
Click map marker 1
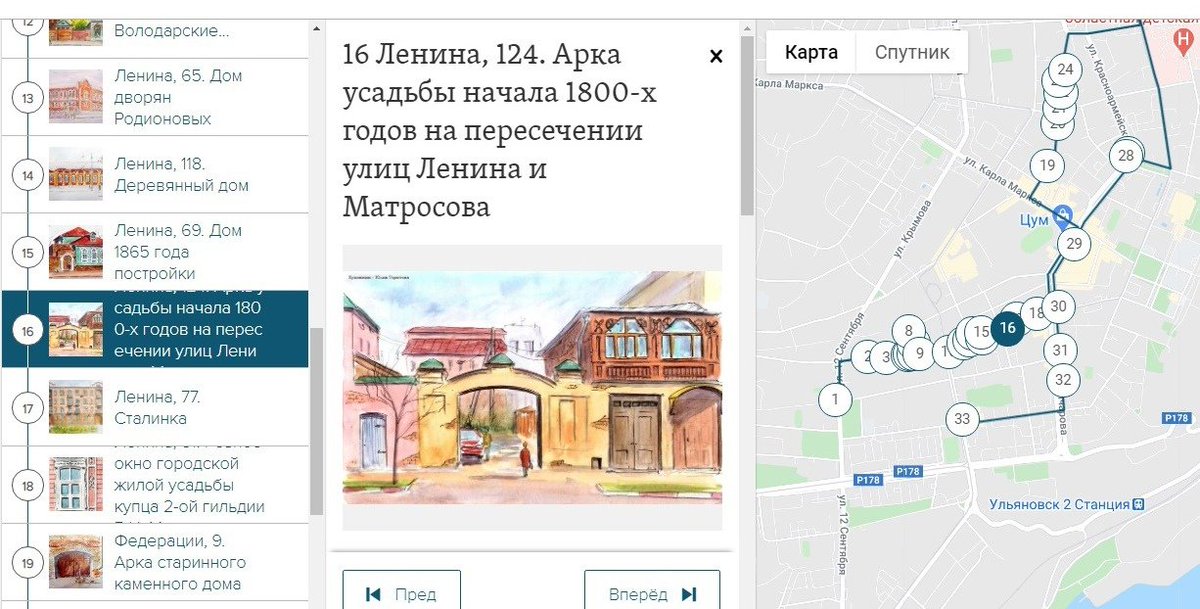pos(835,400)
